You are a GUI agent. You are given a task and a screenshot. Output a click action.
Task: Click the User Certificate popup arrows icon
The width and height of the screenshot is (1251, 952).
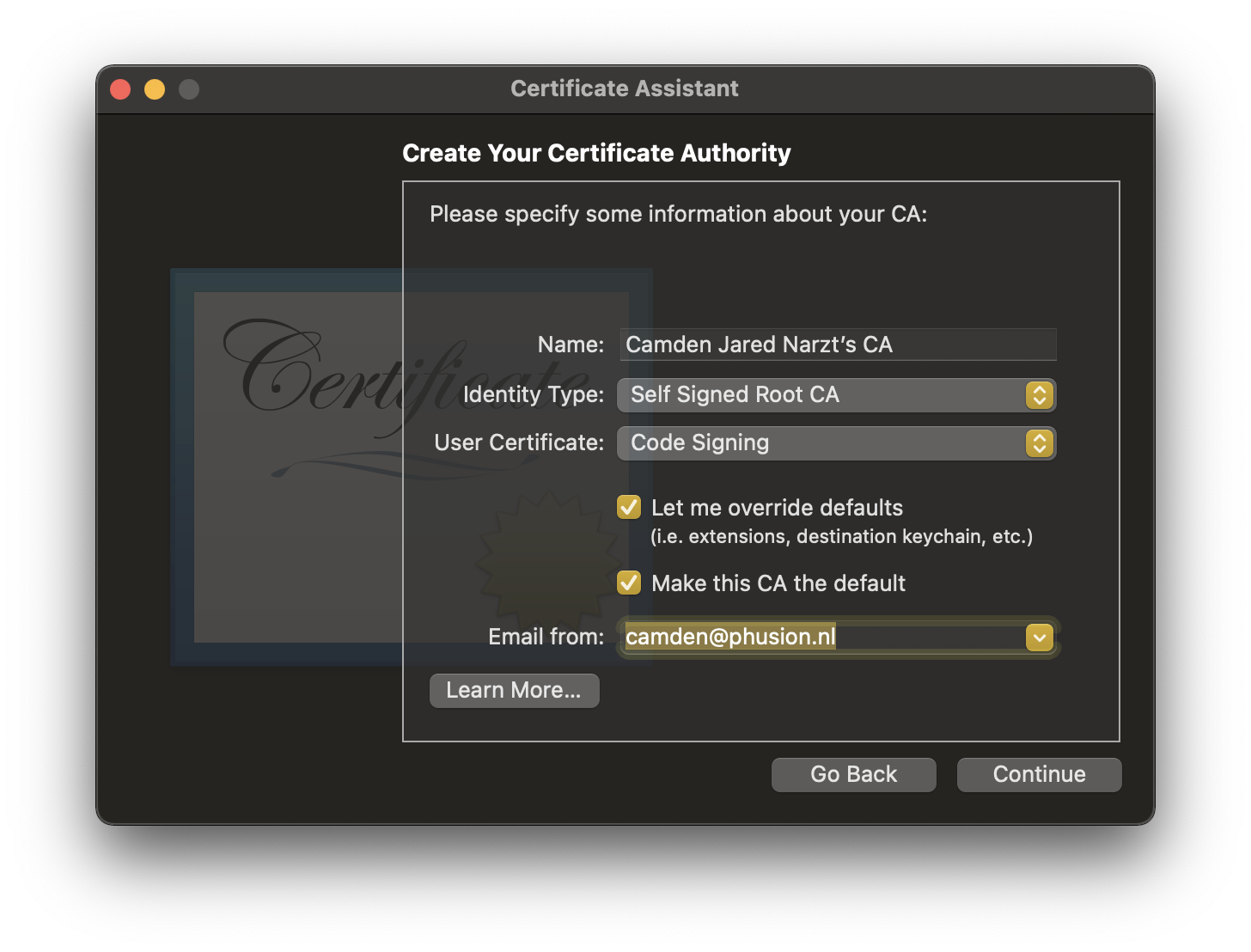point(1039,443)
